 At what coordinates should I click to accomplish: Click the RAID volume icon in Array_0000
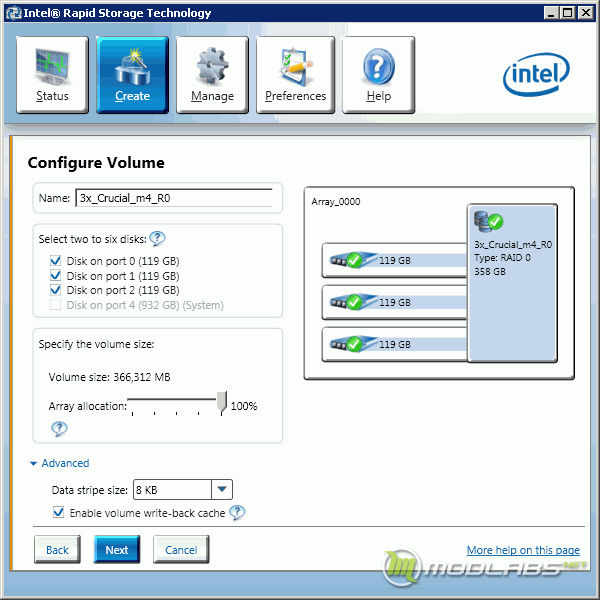(488, 222)
